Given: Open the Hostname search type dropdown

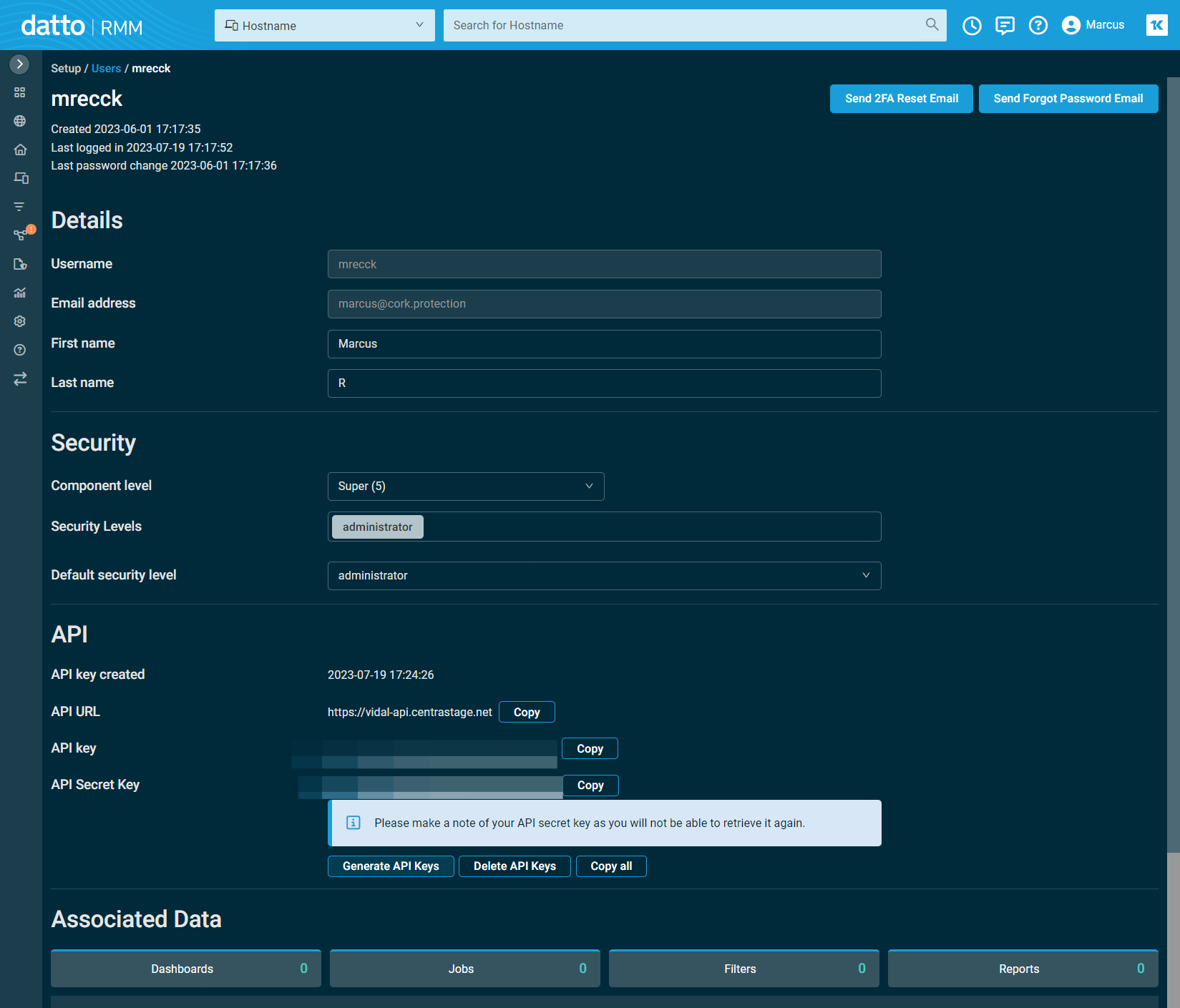Looking at the screenshot, I should [x=325, y=25].
